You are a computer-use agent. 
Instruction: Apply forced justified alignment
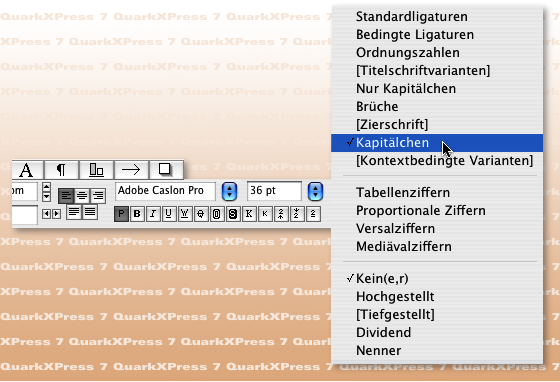(x=90, y=212)
